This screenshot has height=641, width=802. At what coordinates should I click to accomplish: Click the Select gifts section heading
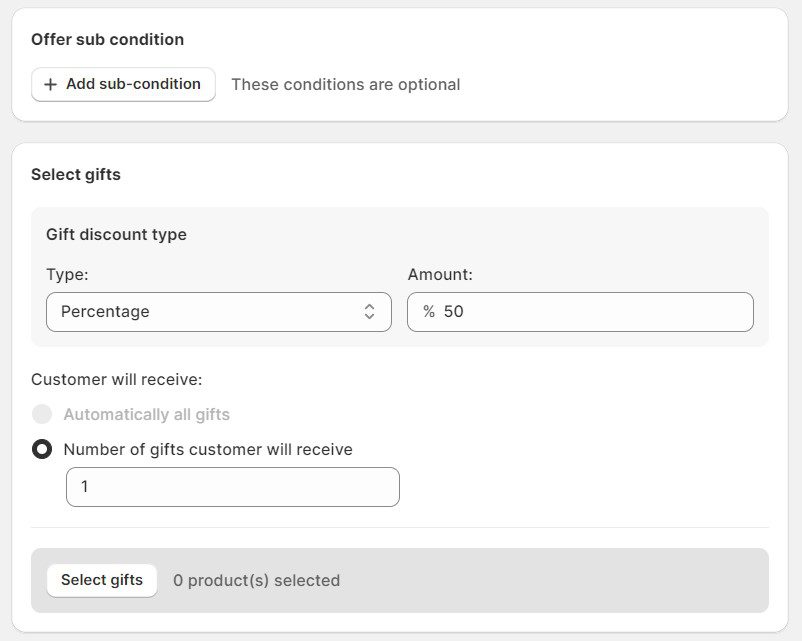pos(76,174)
